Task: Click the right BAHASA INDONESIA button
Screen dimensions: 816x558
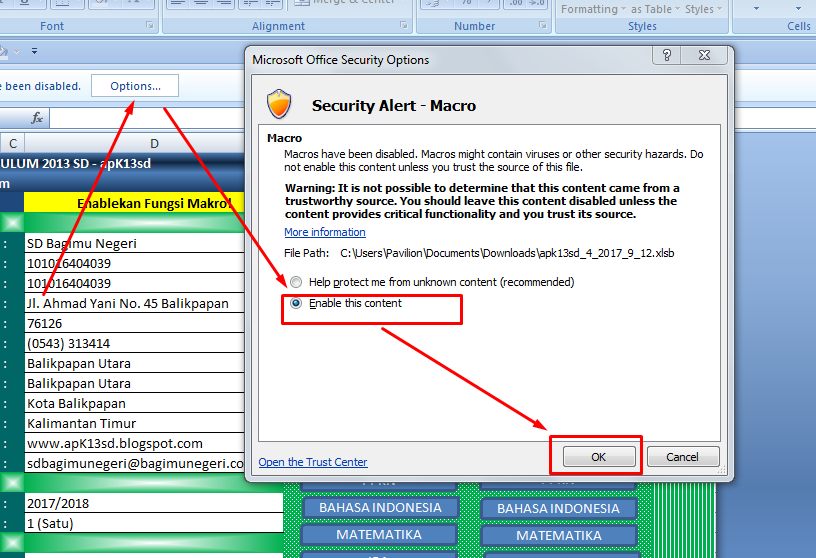Action: [558, 509]
